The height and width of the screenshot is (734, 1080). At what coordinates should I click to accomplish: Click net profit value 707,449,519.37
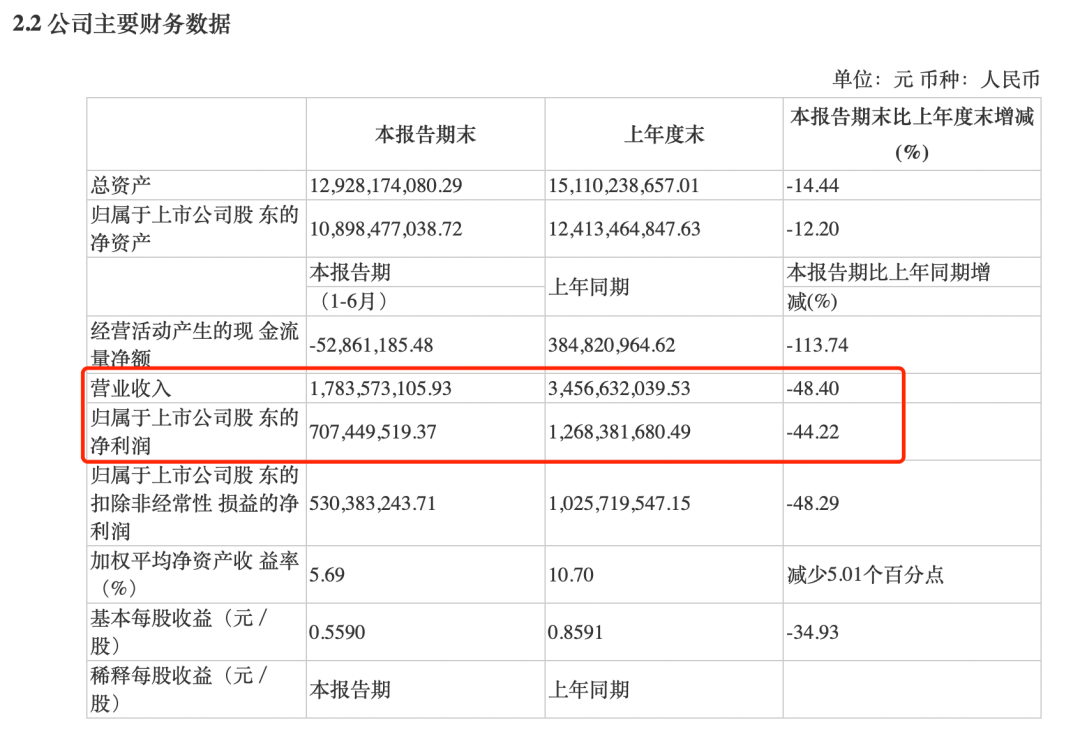[373, 432]
